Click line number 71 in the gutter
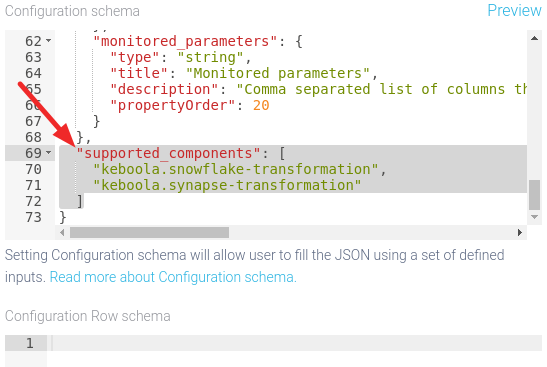 click(33, 185)
